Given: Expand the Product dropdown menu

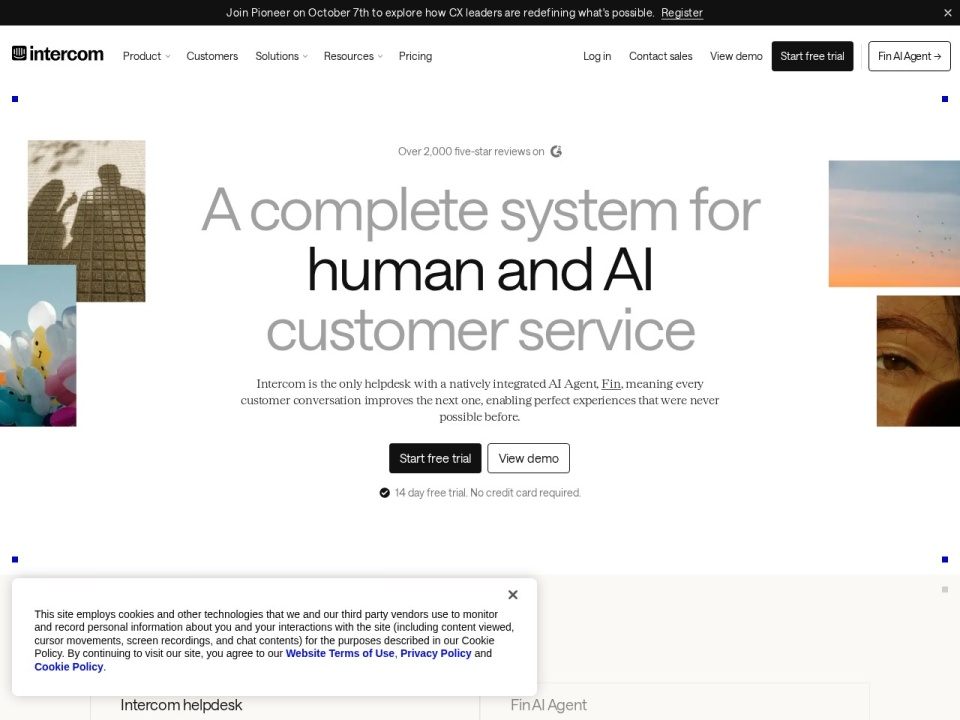Looking at the screenshot, I should coord(146,56).
